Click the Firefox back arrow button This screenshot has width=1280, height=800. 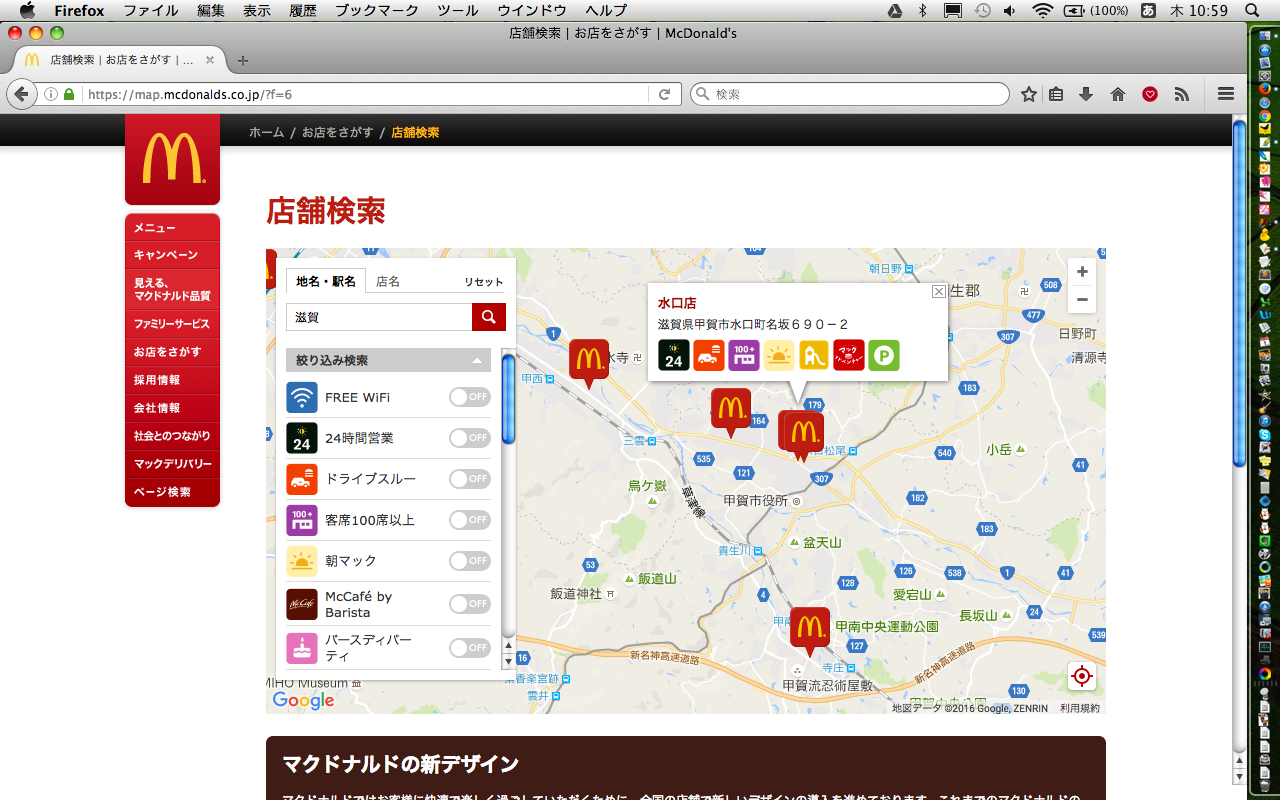coord(21,94)
